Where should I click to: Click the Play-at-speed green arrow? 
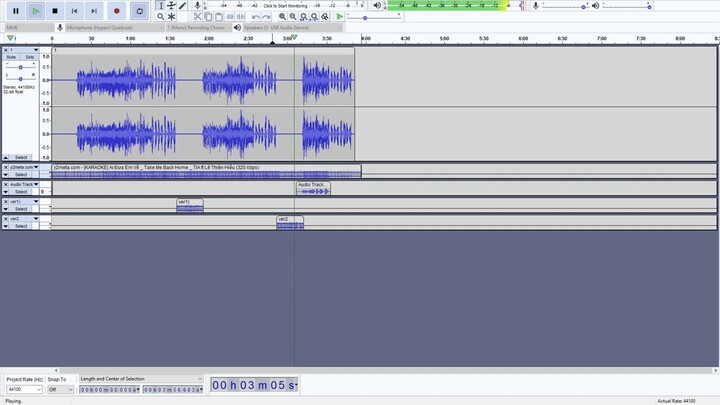[x=339, y=17]
